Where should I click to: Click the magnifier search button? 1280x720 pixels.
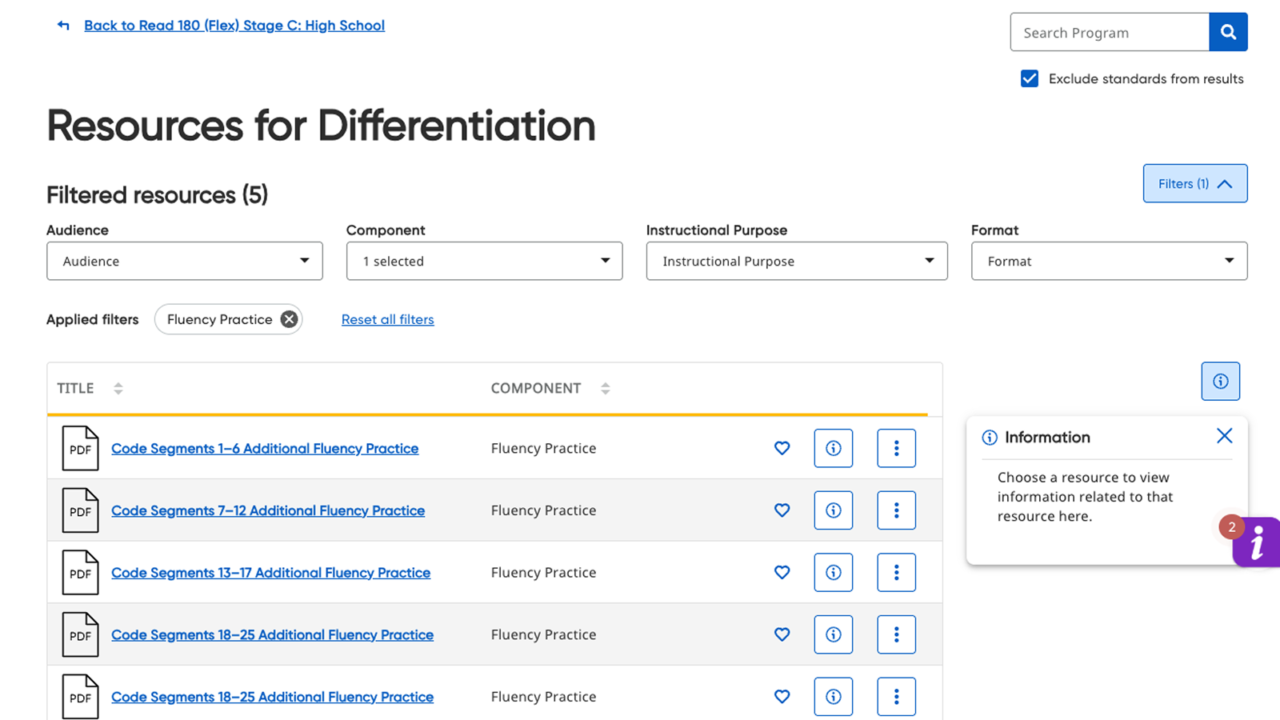pos(1228,32)
